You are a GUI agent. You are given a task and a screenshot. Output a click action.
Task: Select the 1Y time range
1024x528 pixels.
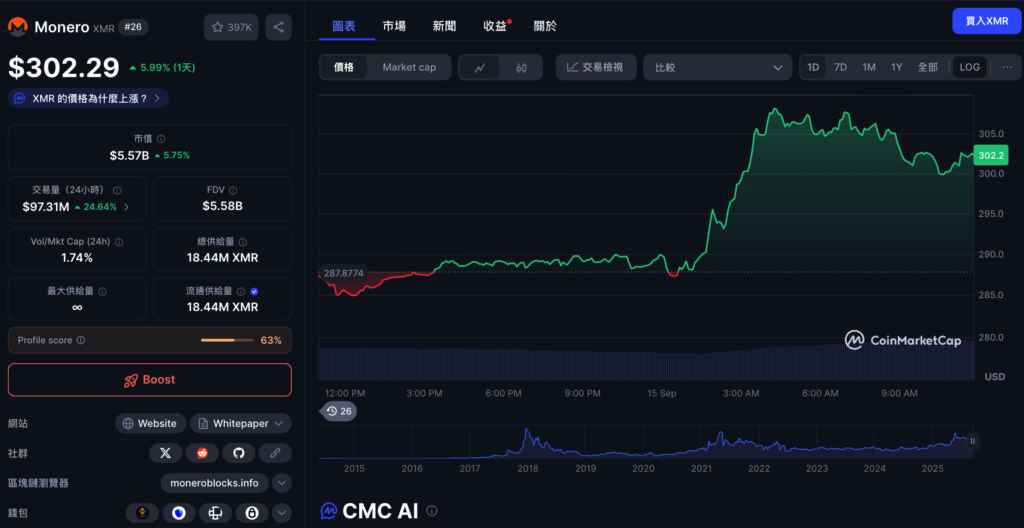tap(897, 67)
